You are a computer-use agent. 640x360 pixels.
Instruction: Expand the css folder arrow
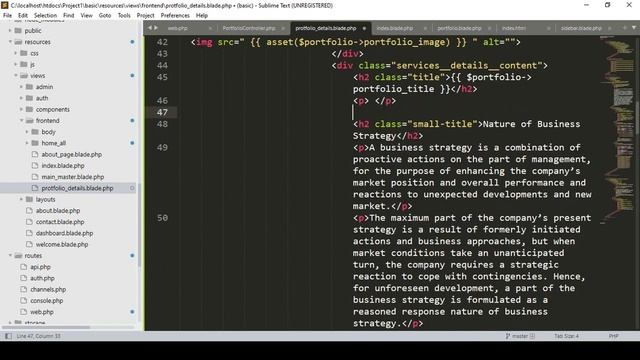16,53
